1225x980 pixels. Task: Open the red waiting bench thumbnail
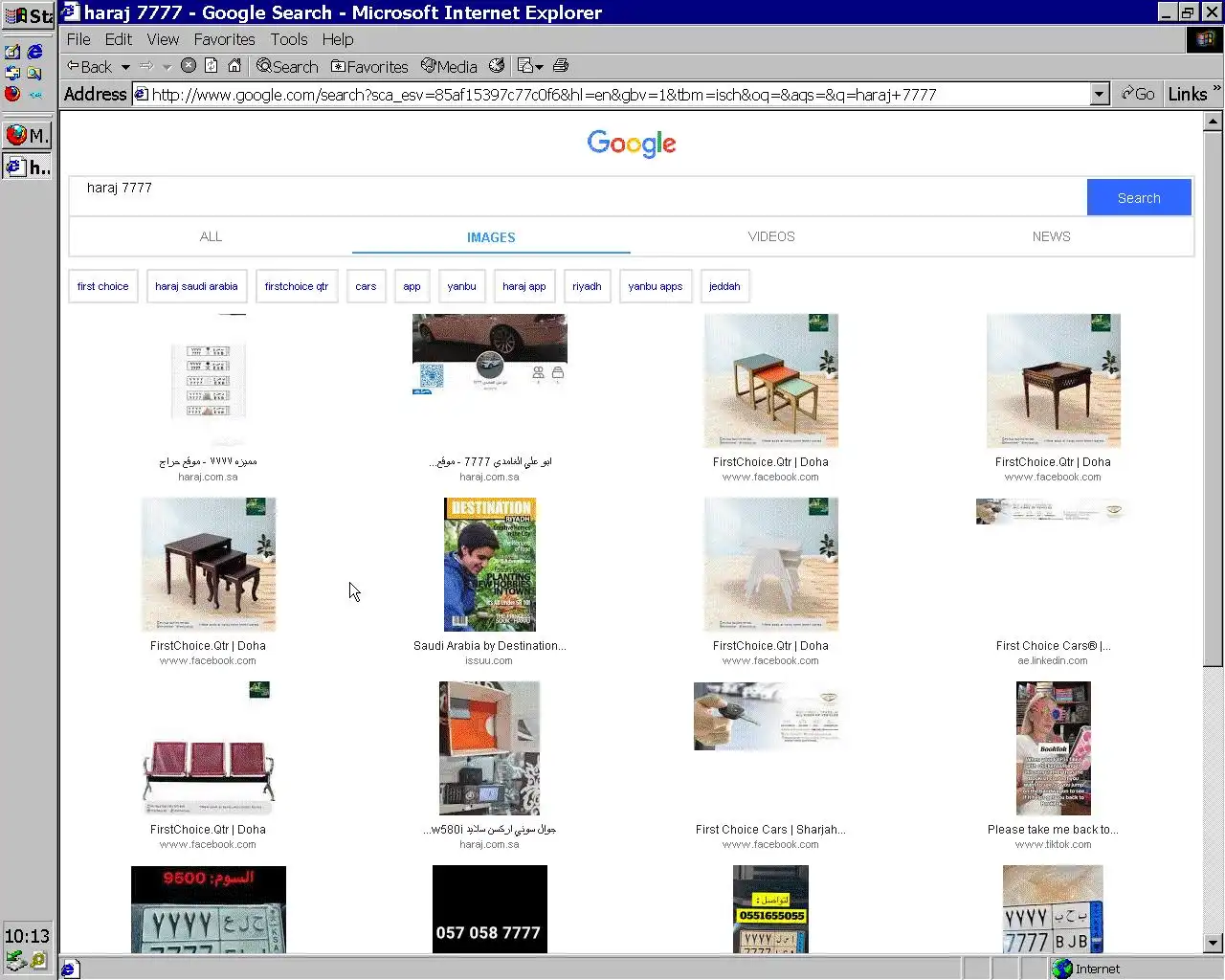(x=209, y=747)
